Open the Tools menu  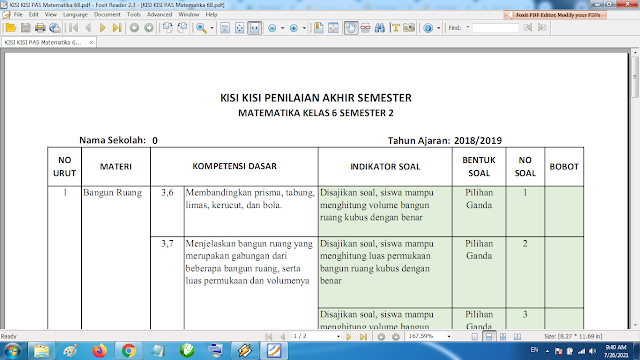click(133, 15)
